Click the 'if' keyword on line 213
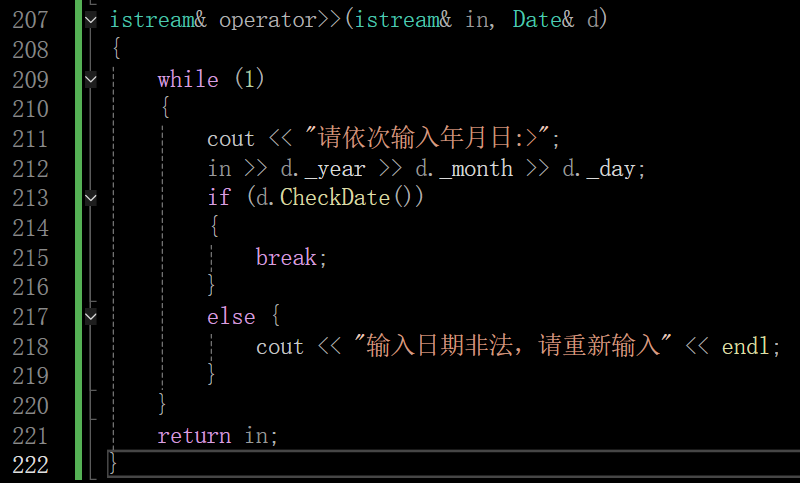 219,198
